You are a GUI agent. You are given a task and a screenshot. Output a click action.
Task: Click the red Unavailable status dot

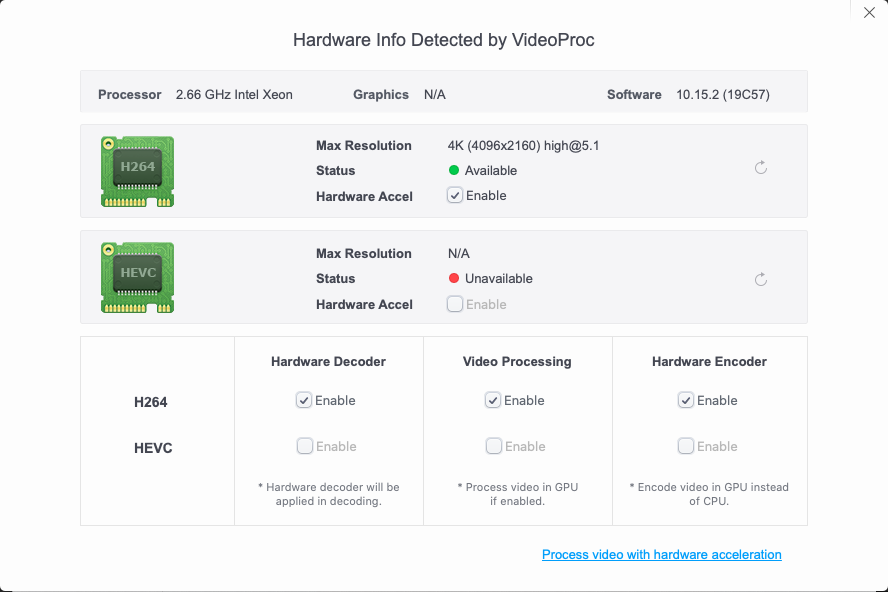(454, 279)
